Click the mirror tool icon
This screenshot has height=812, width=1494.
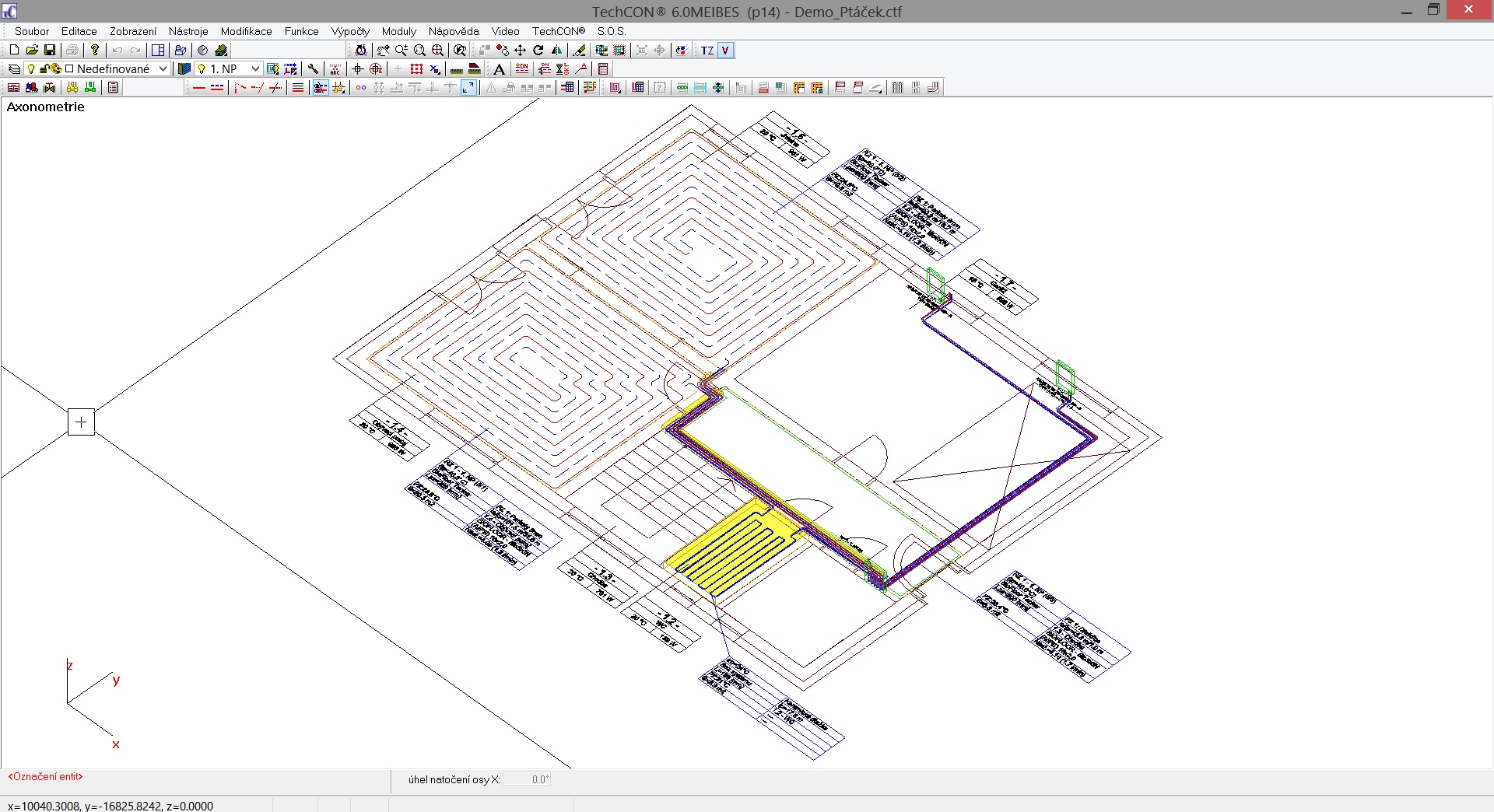pos(557,51)
